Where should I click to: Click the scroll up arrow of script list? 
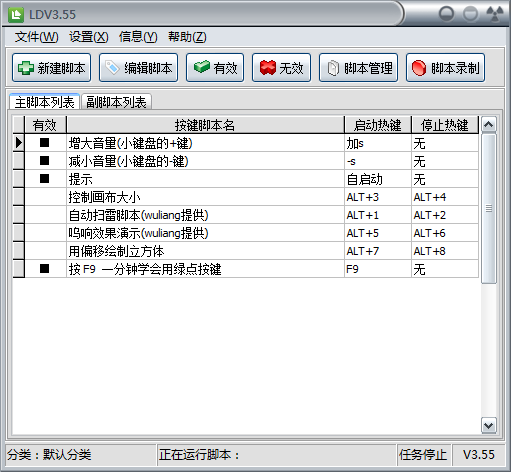(x=489, y=125)
